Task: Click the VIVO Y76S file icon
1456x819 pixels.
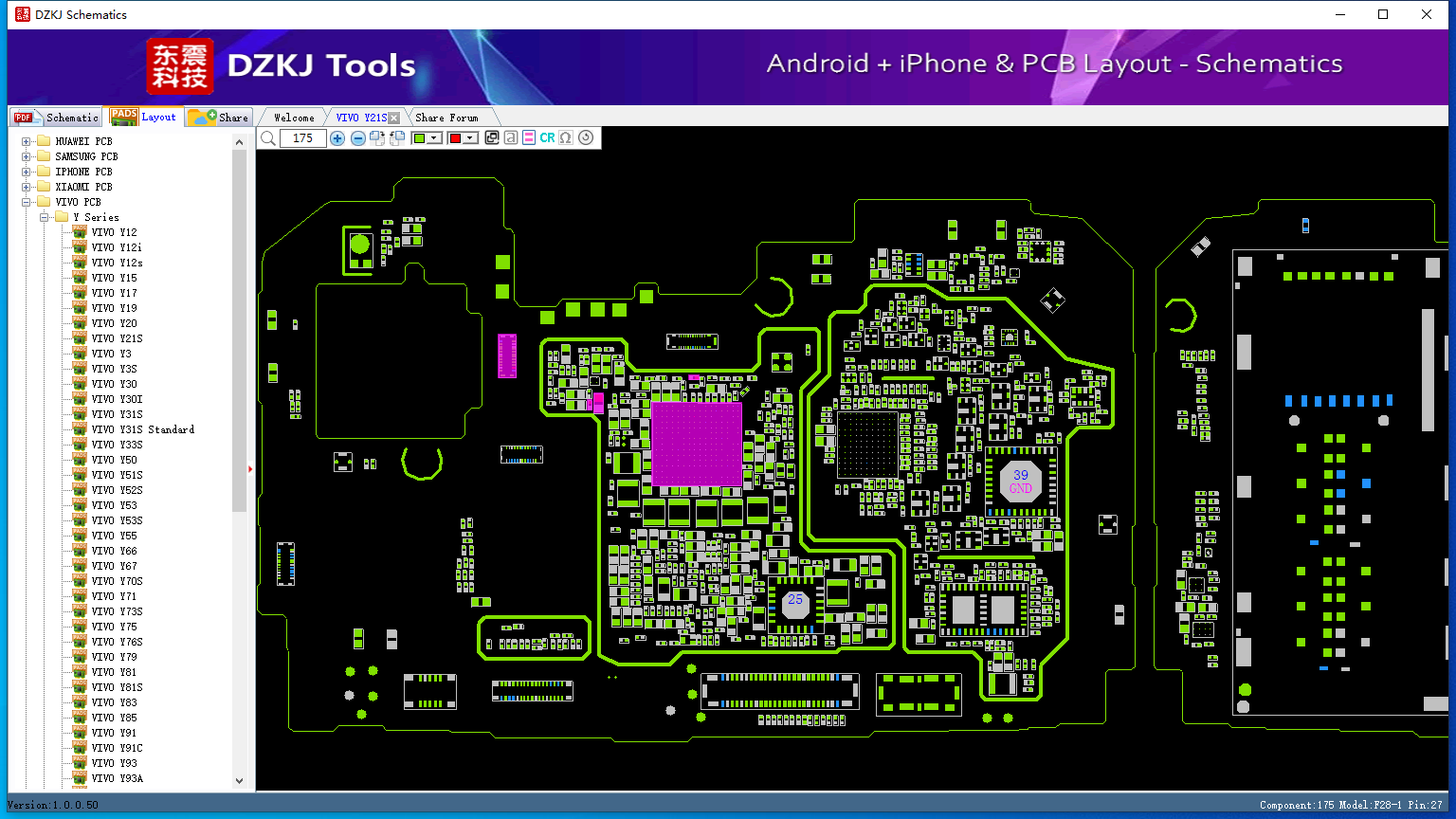Action: pos(80,642)
